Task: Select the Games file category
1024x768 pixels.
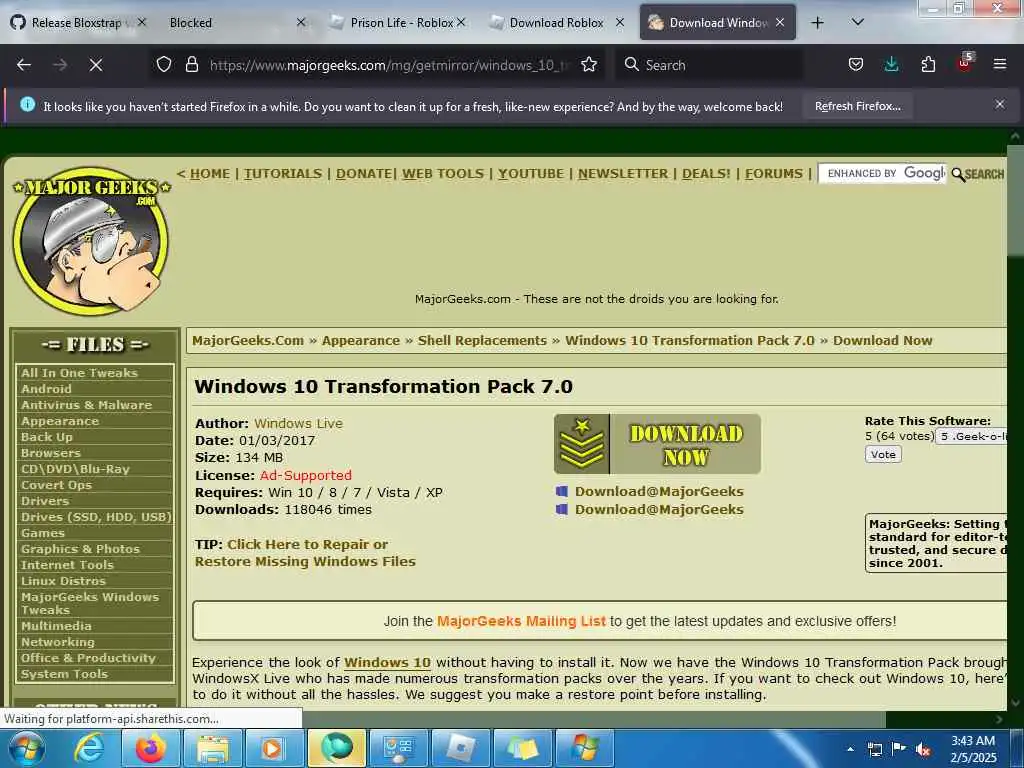Action: click(43, 533)
